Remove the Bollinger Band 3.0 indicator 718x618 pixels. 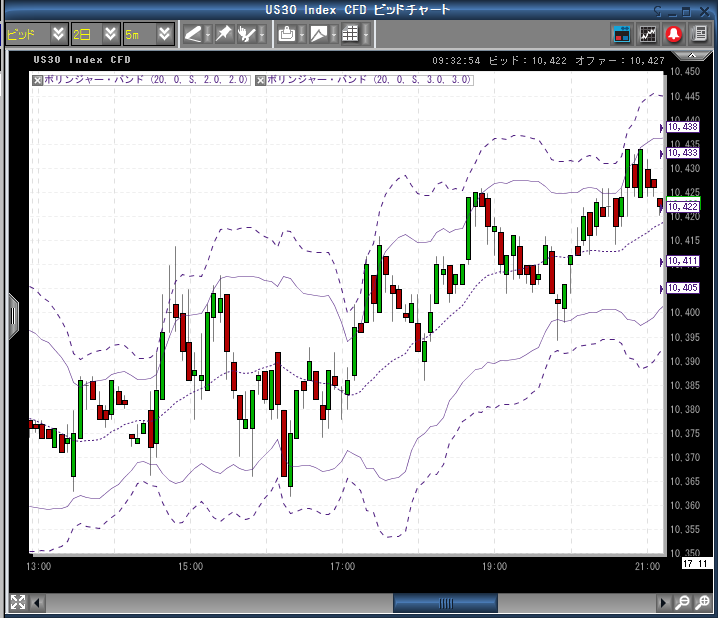pyautogui.click(x=261, y=79)
